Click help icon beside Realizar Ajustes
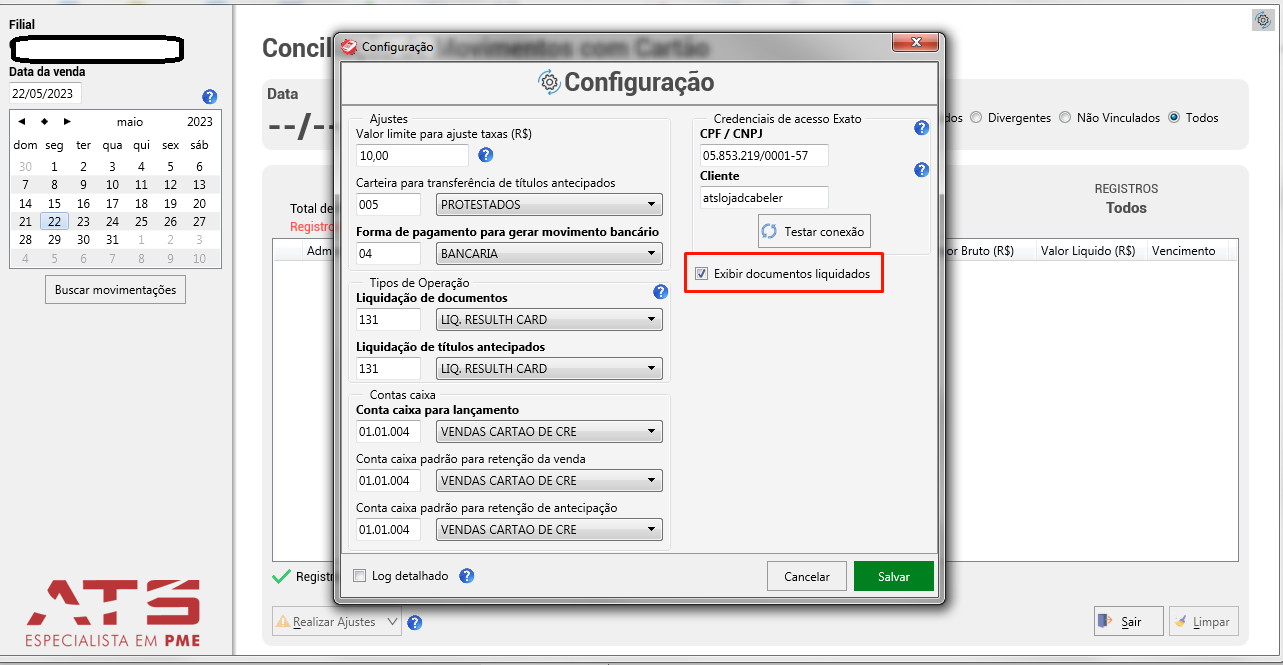 (x=415, y=622)
